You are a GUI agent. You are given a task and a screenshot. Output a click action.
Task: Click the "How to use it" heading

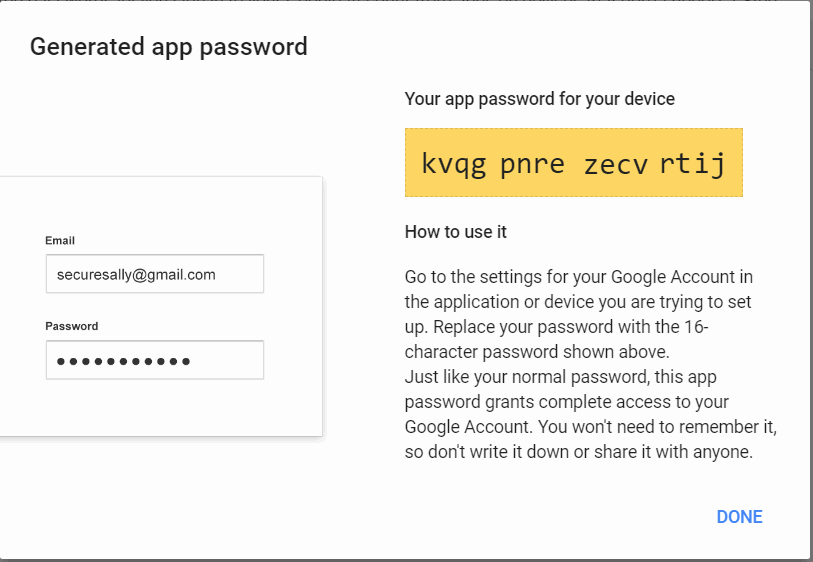pyautogui.click(x=455, y=232)
